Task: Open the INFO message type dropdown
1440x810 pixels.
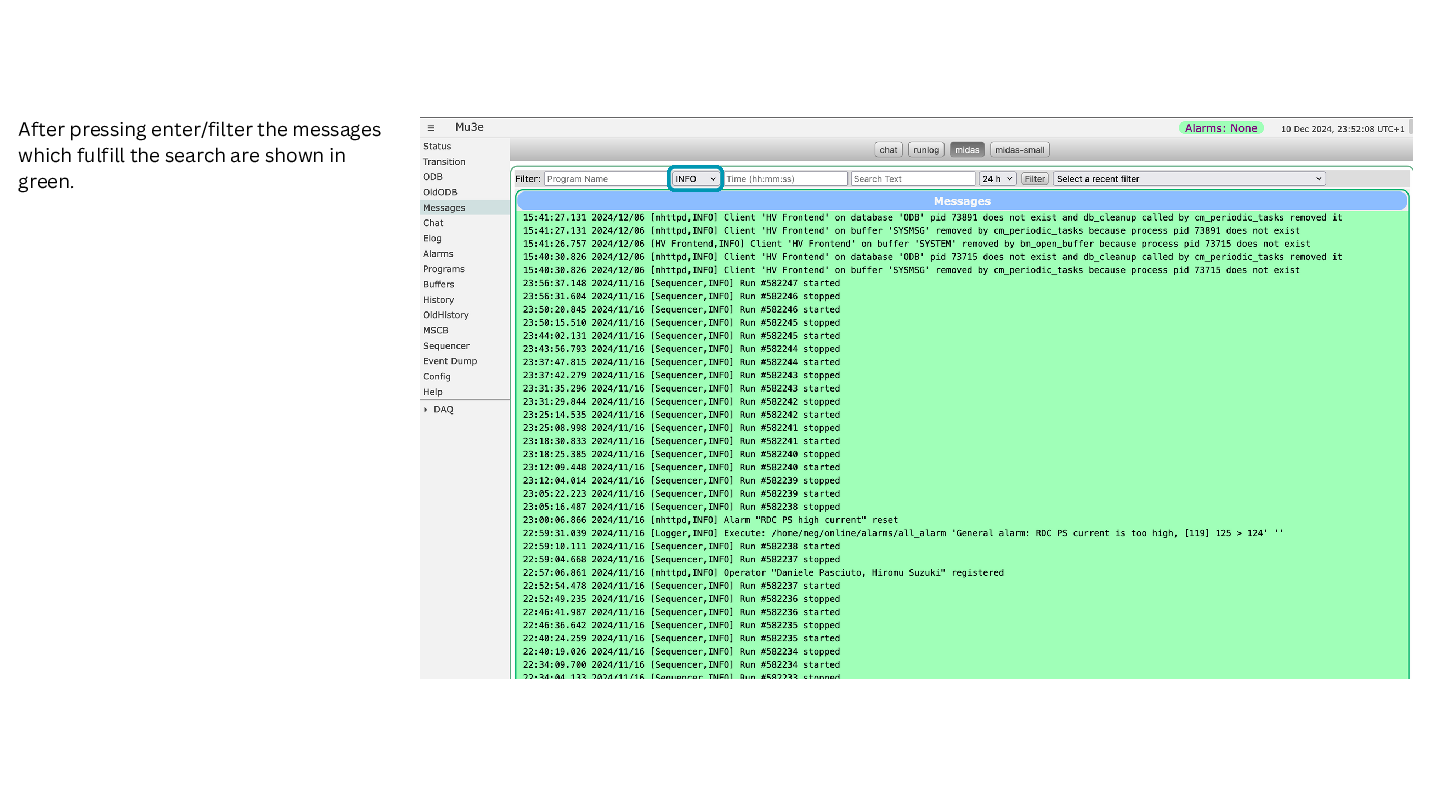Action: point(696,179)
